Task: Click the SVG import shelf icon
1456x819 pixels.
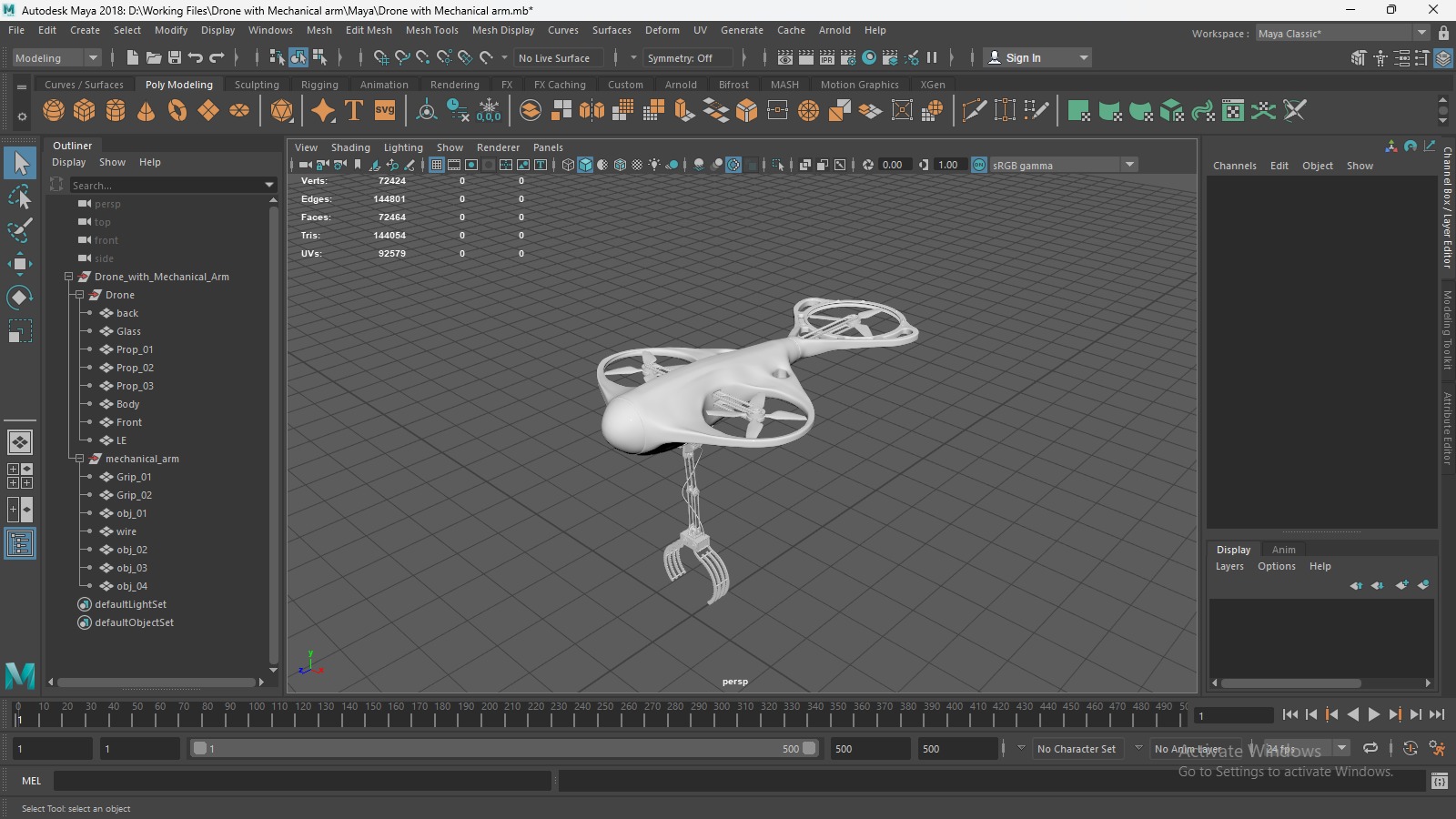Action: (x=385, y=111)
